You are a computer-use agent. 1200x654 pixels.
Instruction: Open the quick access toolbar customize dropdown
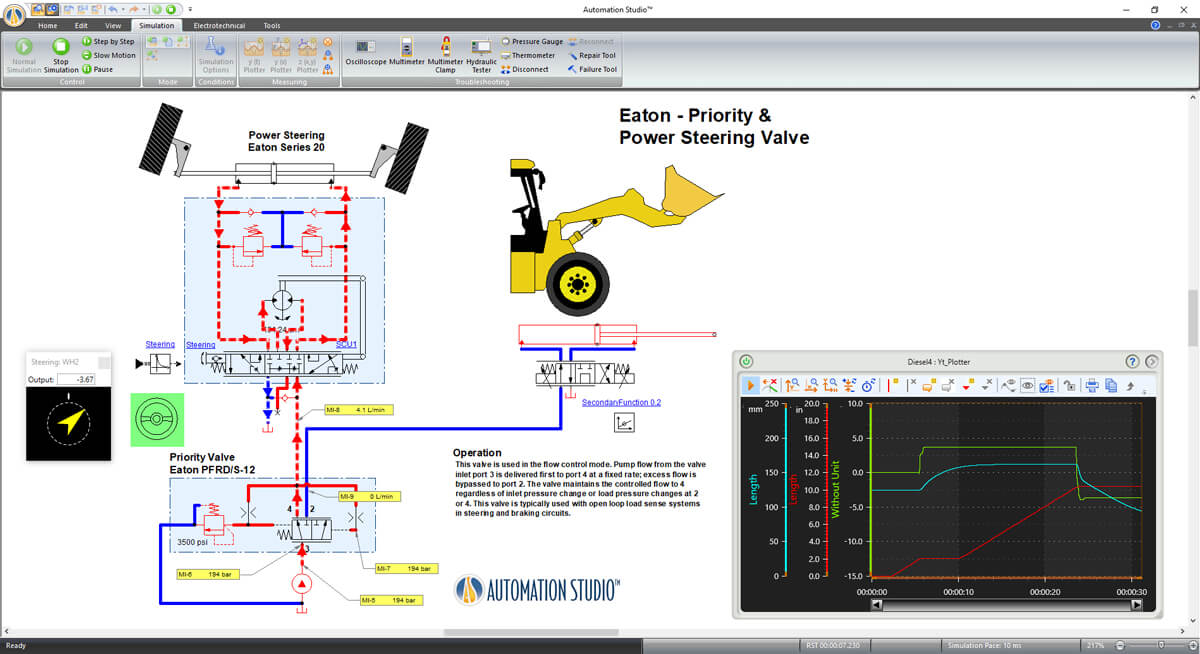190,9
